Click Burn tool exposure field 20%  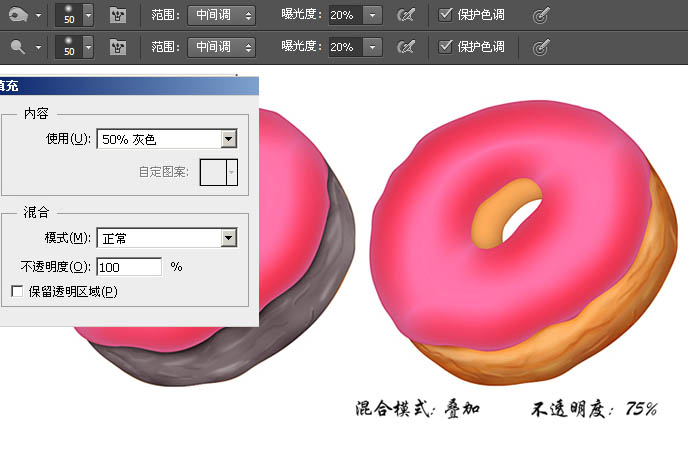[345, 15]
